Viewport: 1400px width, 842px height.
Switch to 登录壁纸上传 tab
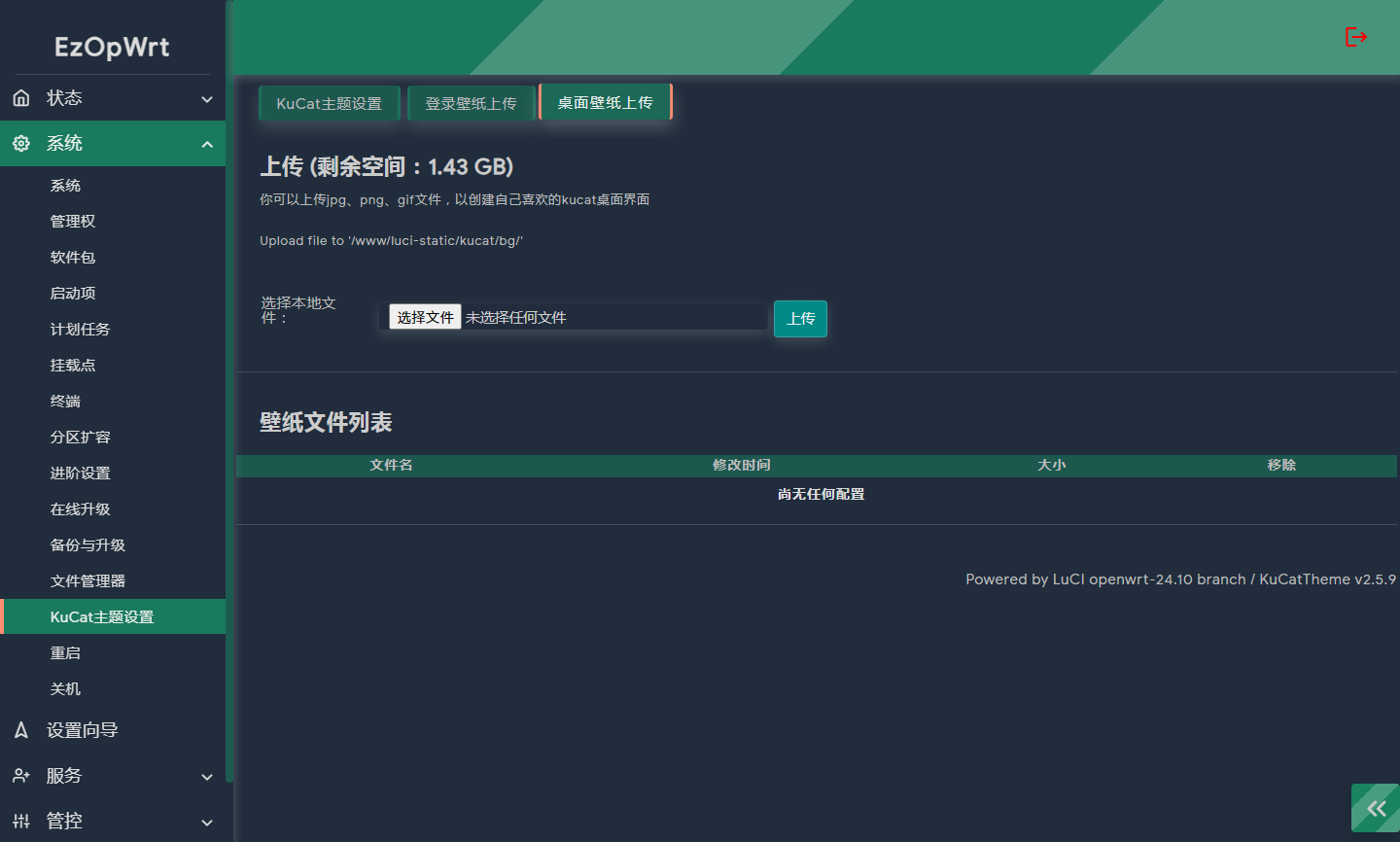(x=471, y=103)
